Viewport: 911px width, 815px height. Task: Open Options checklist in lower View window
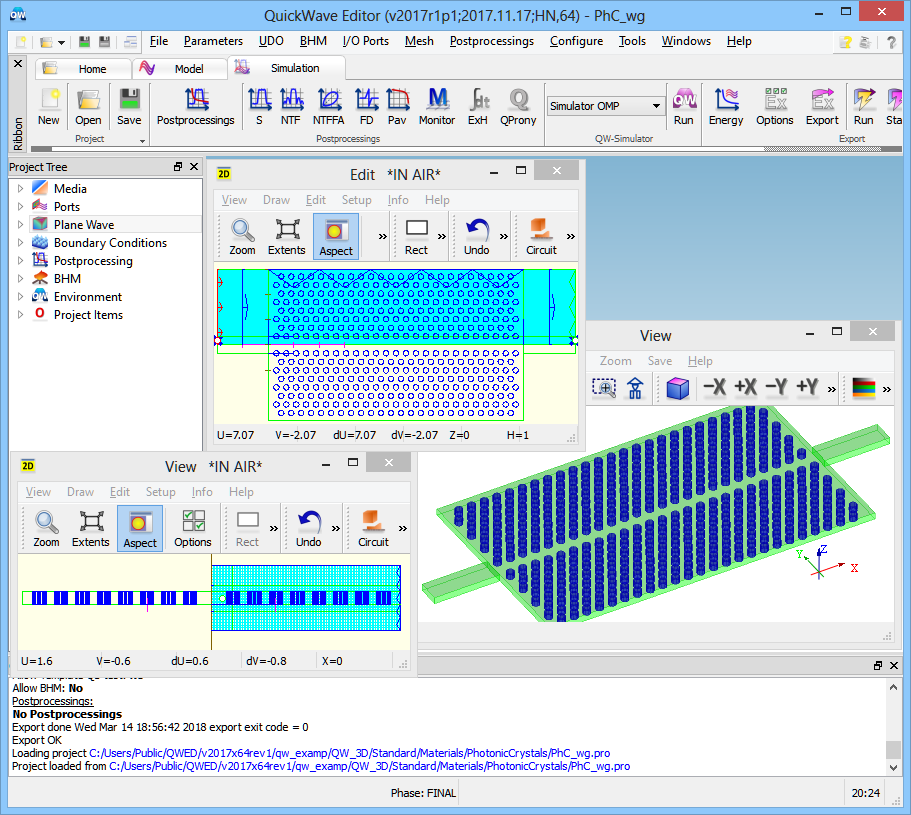(193, 528)
